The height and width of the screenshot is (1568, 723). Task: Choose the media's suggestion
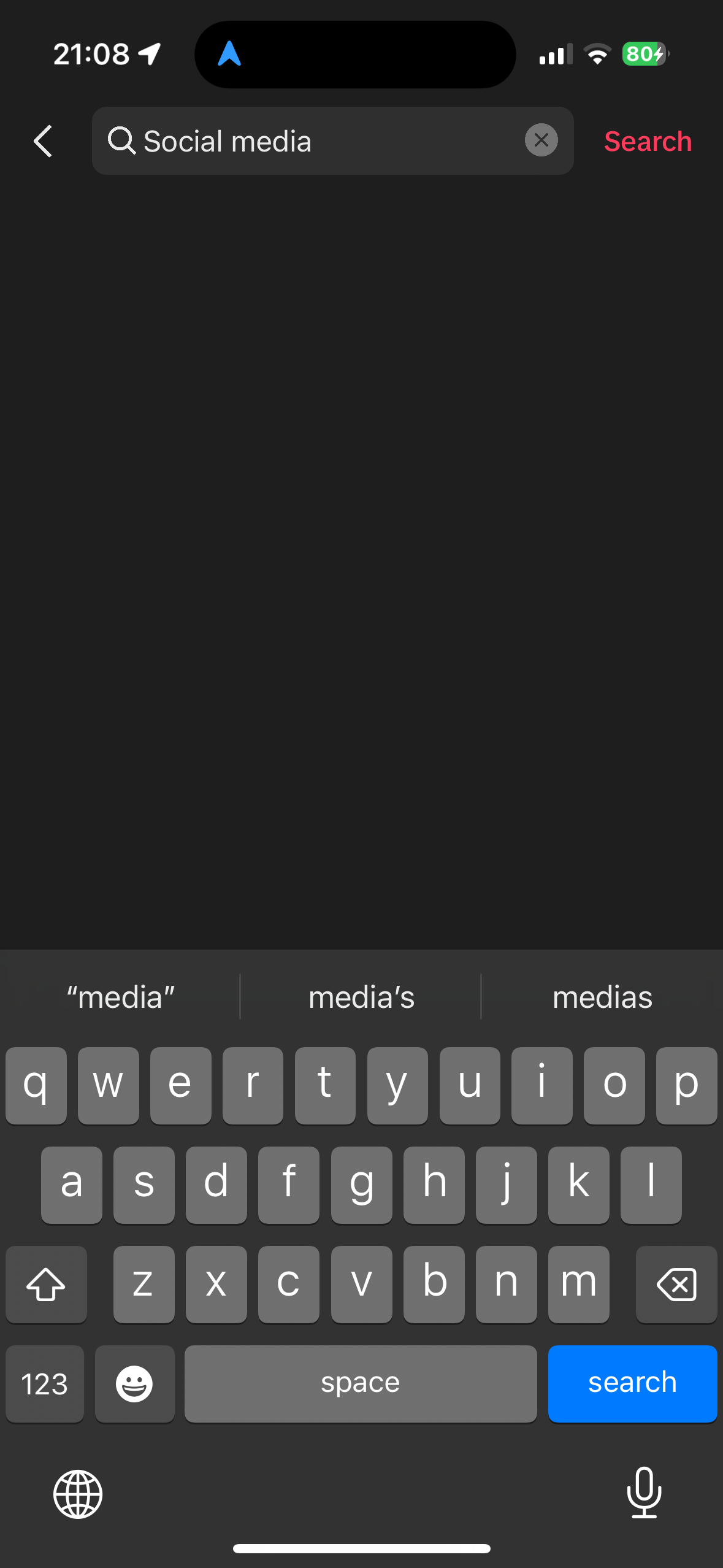coord(361,997)
